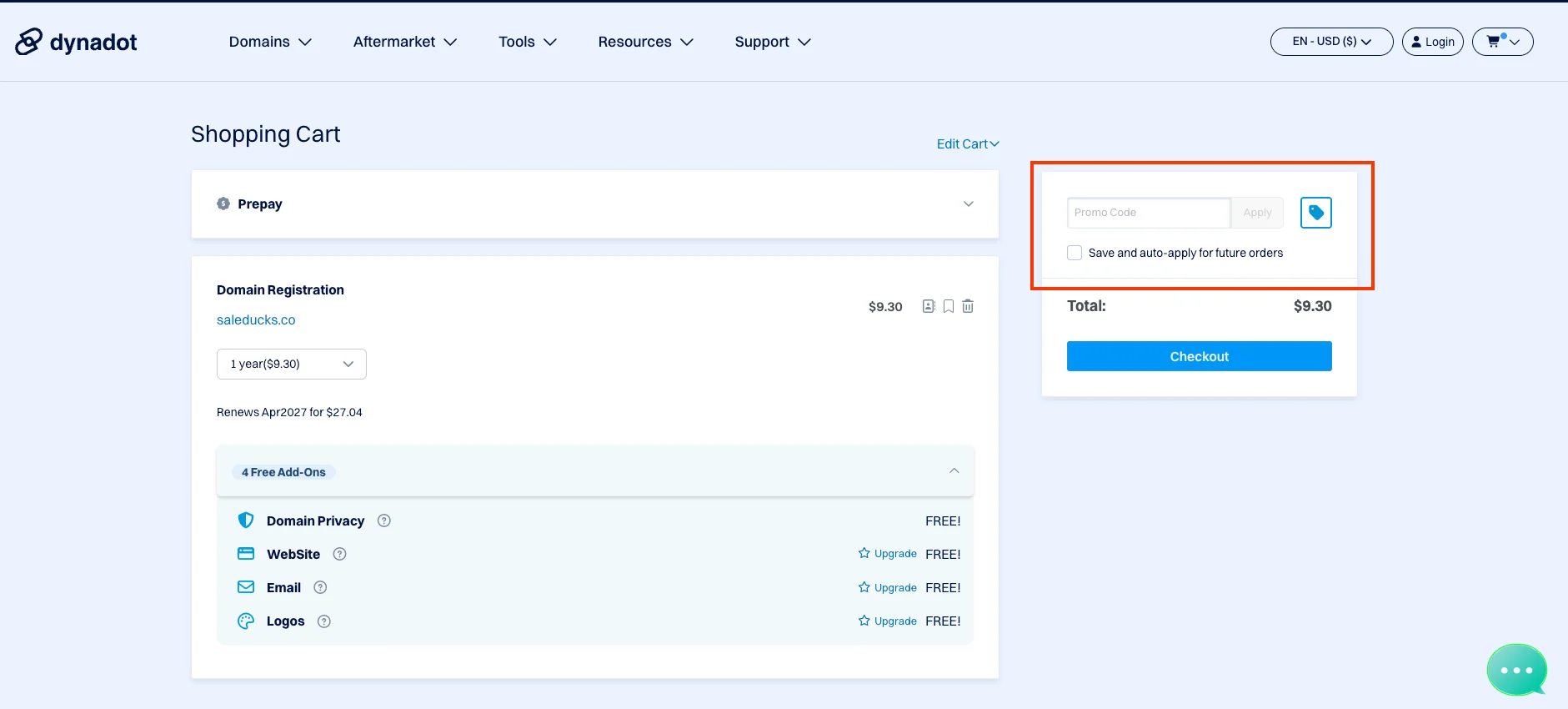Open the EN - USD ($) language selector

tap(1331, 42)
